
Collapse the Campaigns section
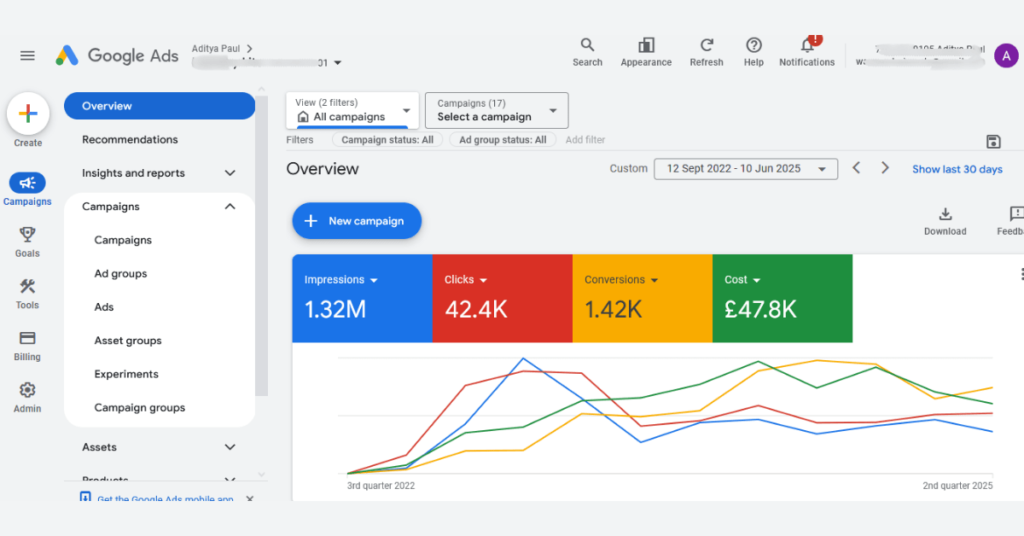point(230,206)
